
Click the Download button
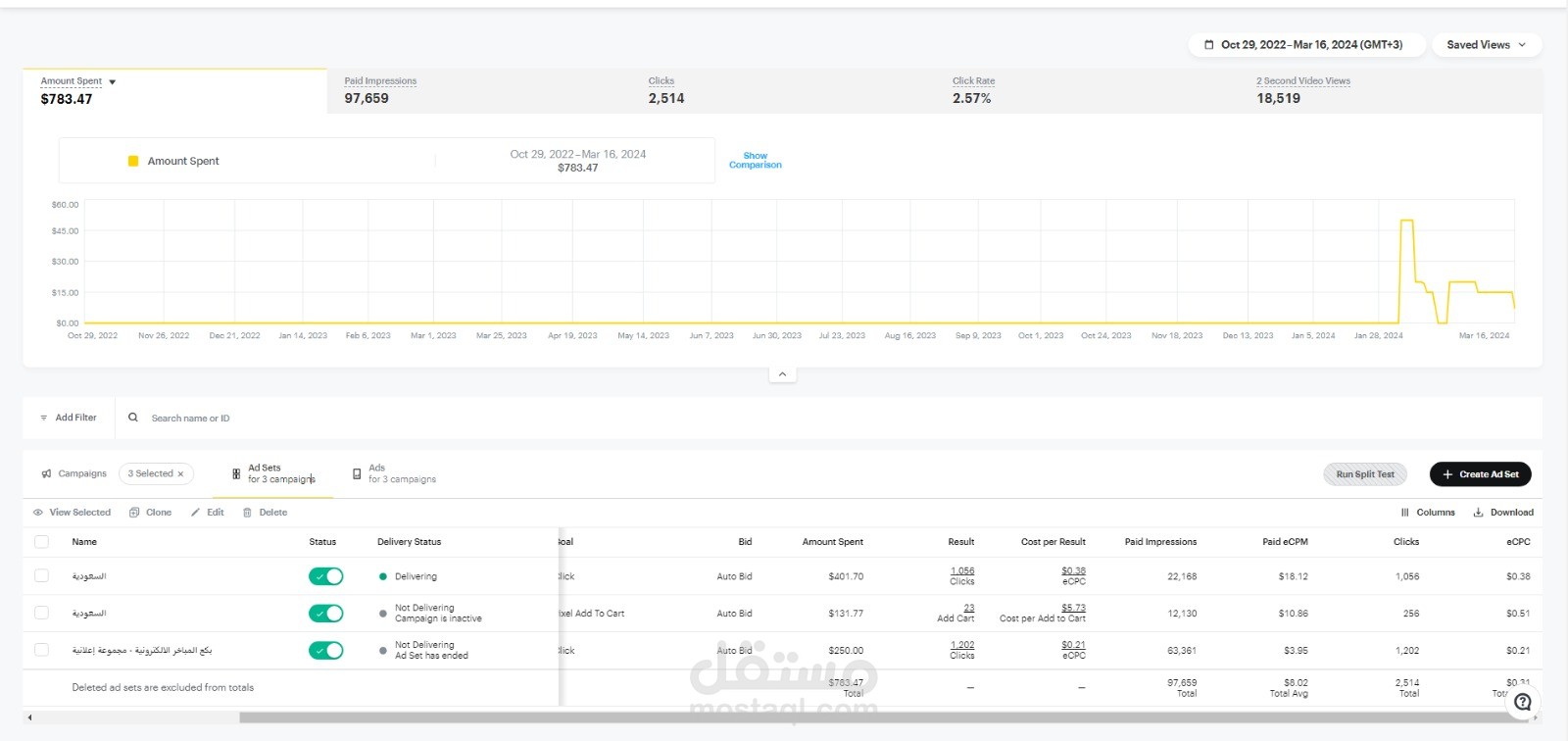click(1503, 513)
